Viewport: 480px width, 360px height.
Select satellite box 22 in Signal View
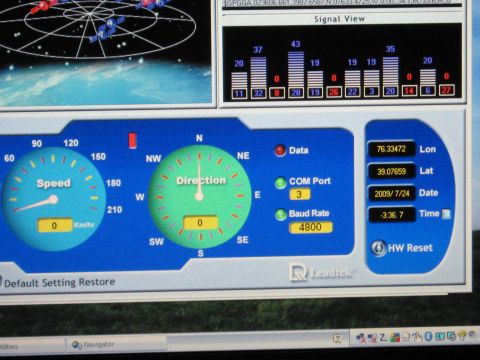coord(353,91)
